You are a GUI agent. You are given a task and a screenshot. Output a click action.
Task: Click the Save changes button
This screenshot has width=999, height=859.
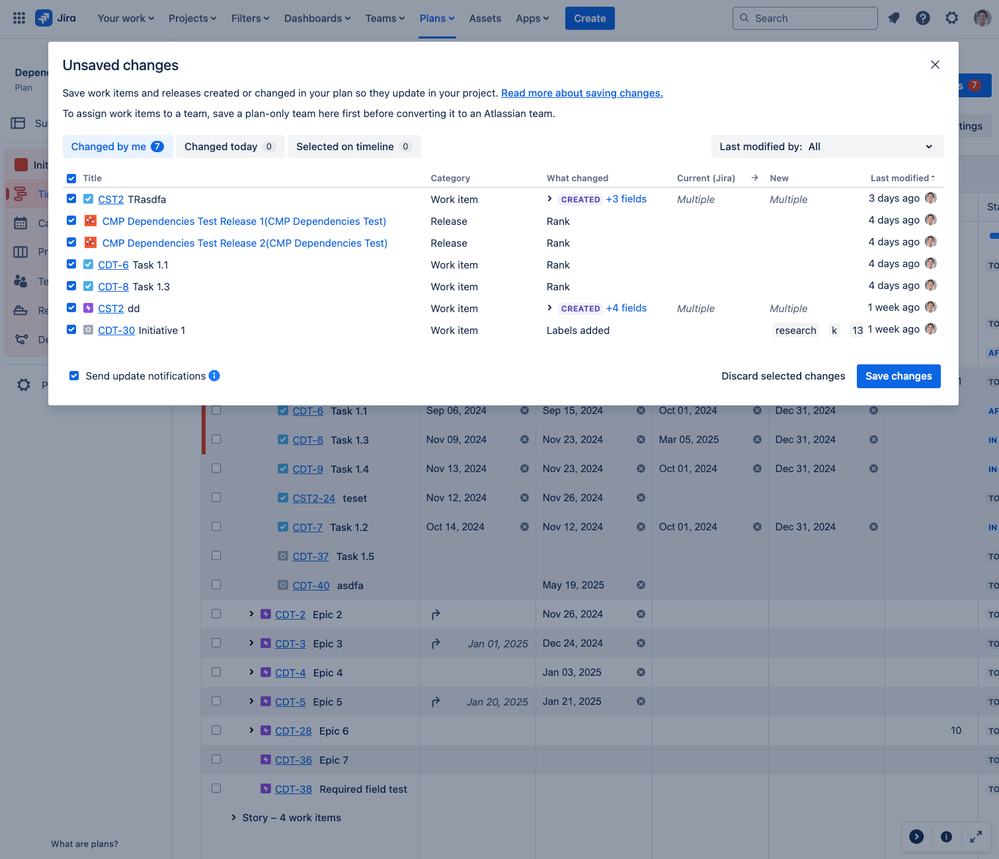click(898, 376)
